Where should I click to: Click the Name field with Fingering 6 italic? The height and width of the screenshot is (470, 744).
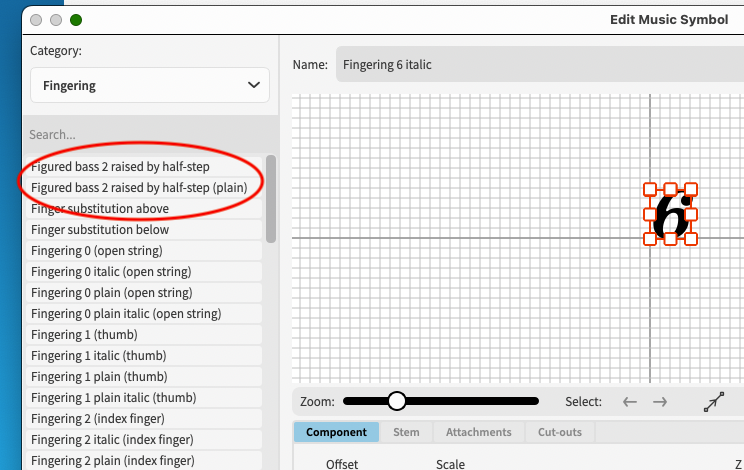(x=540, y=65)
